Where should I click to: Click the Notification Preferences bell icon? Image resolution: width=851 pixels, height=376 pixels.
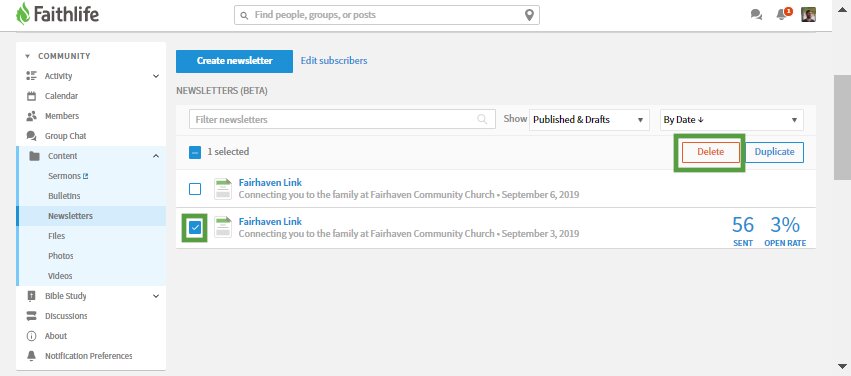(x=31, y=356)
